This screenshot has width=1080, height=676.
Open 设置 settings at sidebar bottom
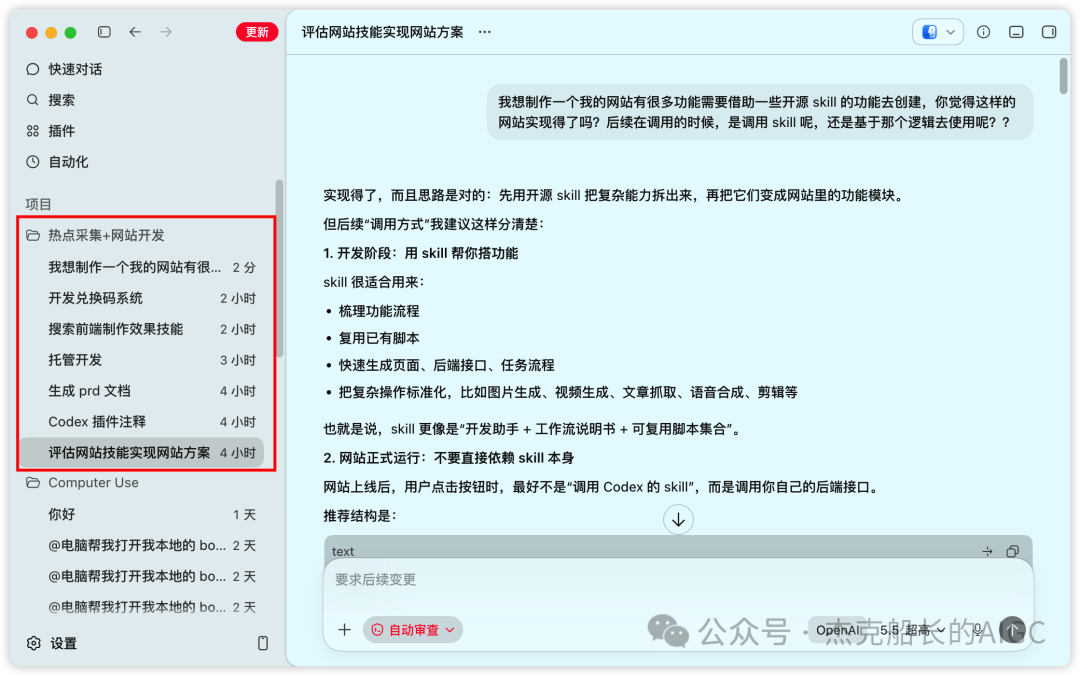(63, 644)
